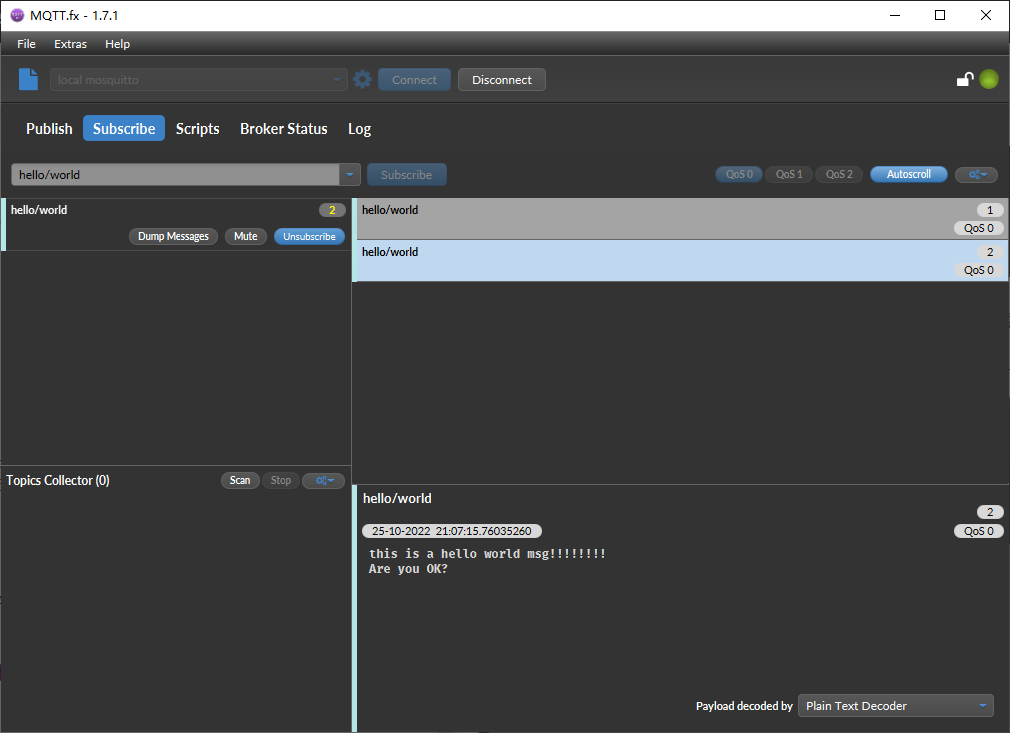1010x733 pixels.
Task: Click Stop in Topics Collector
Action: coord(280,481)
